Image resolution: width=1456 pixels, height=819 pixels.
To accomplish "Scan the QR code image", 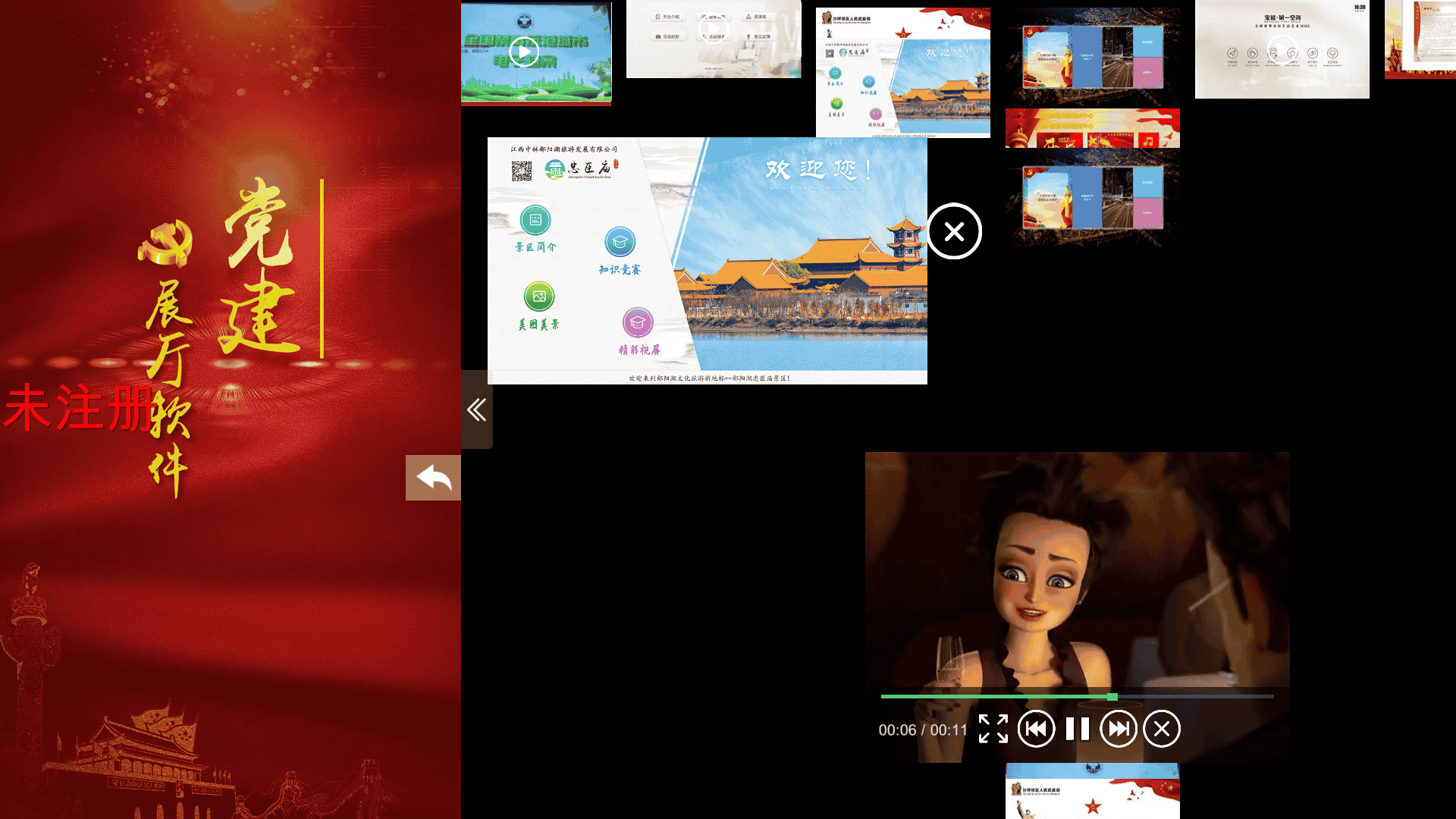I will pos(522,171).
